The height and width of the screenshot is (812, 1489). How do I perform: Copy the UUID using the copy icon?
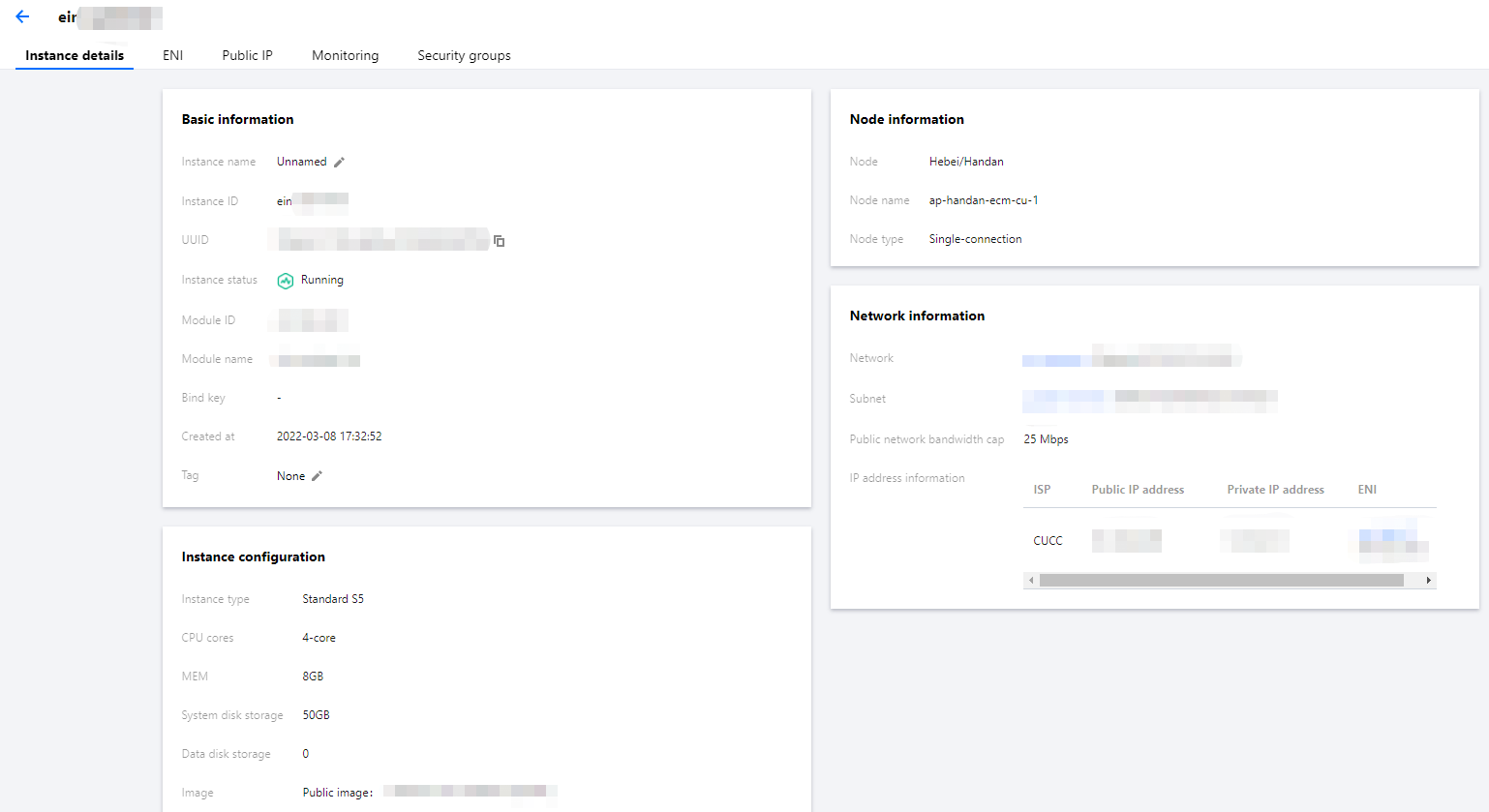tap(500, 241)
